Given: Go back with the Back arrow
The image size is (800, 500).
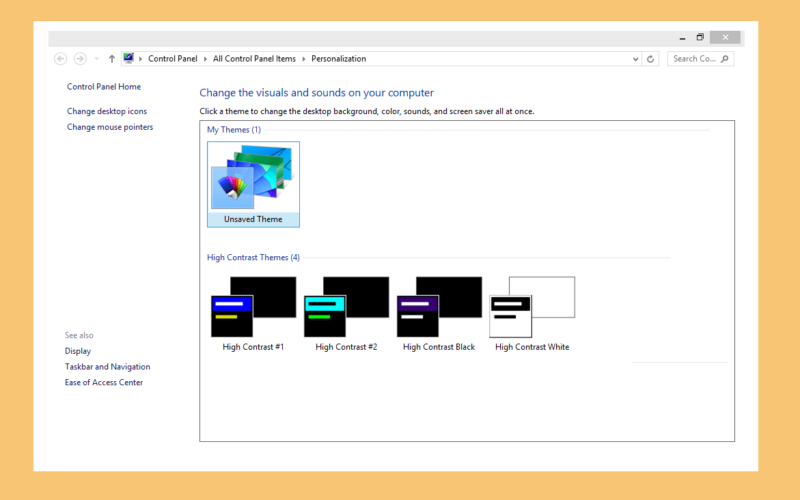Looking at the screenshot, I should point(60,59).
